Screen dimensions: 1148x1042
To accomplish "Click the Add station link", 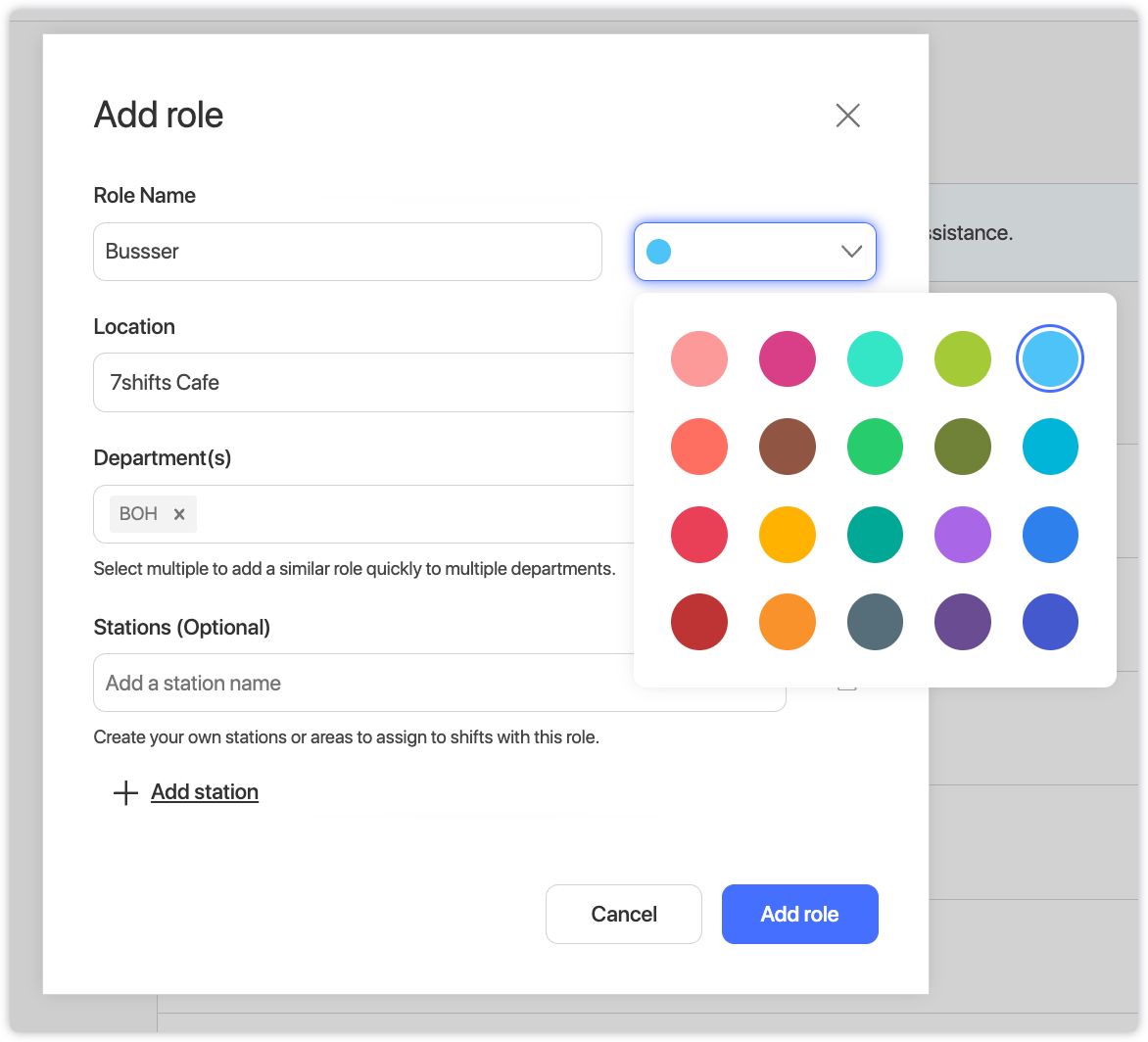I will point(205,792).
